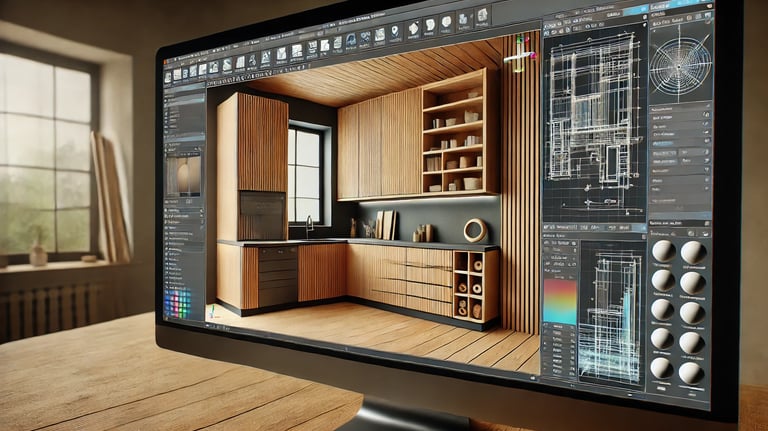Click the rightmost icon of the top toolbar
Viewport: 768px width, 431px height.
[x=482, y=15]
